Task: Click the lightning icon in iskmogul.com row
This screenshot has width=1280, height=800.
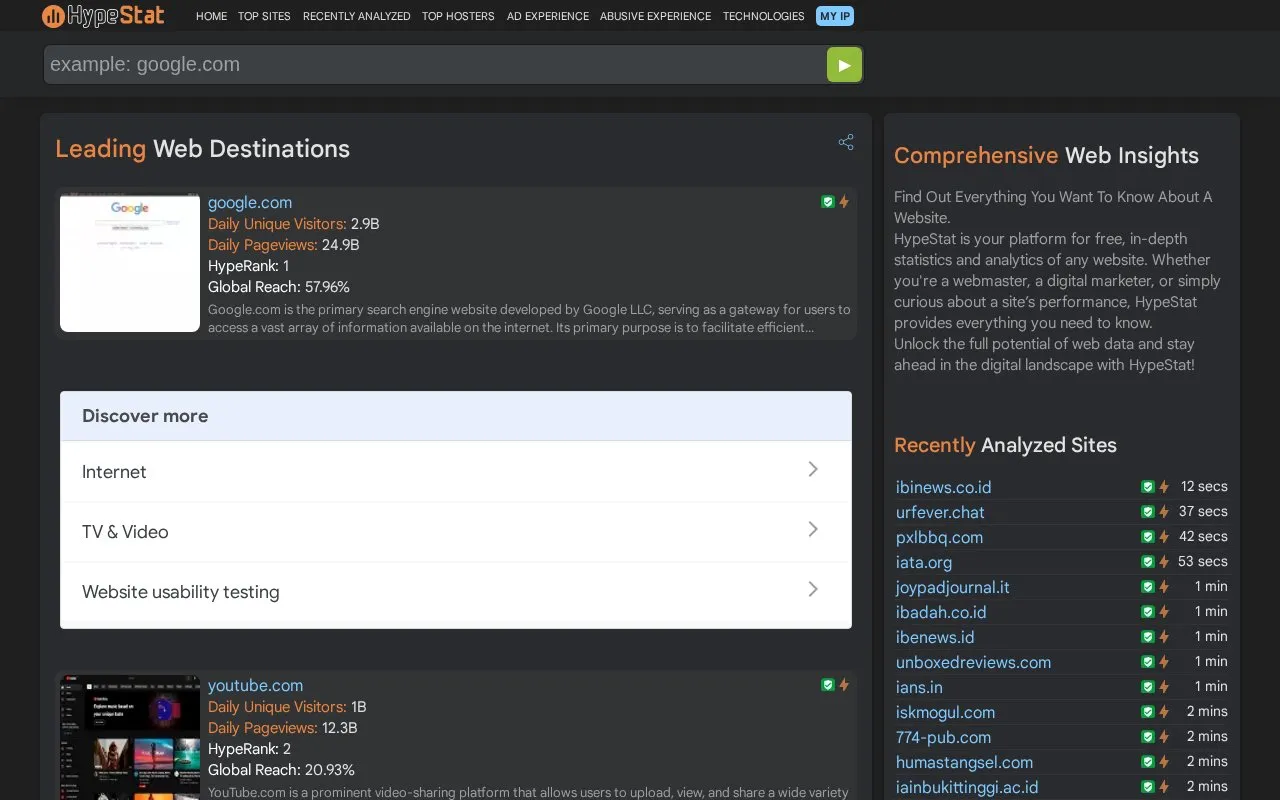Action: tap(1164, 712)
